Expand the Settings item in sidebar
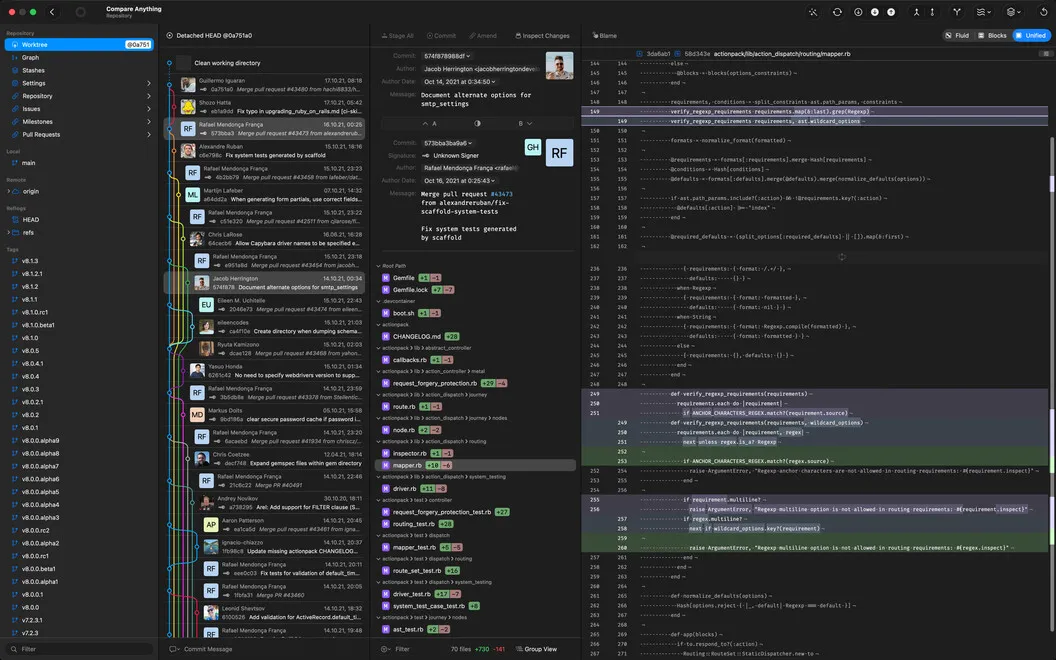The image size is (1056, 660). tap(149, 83)
